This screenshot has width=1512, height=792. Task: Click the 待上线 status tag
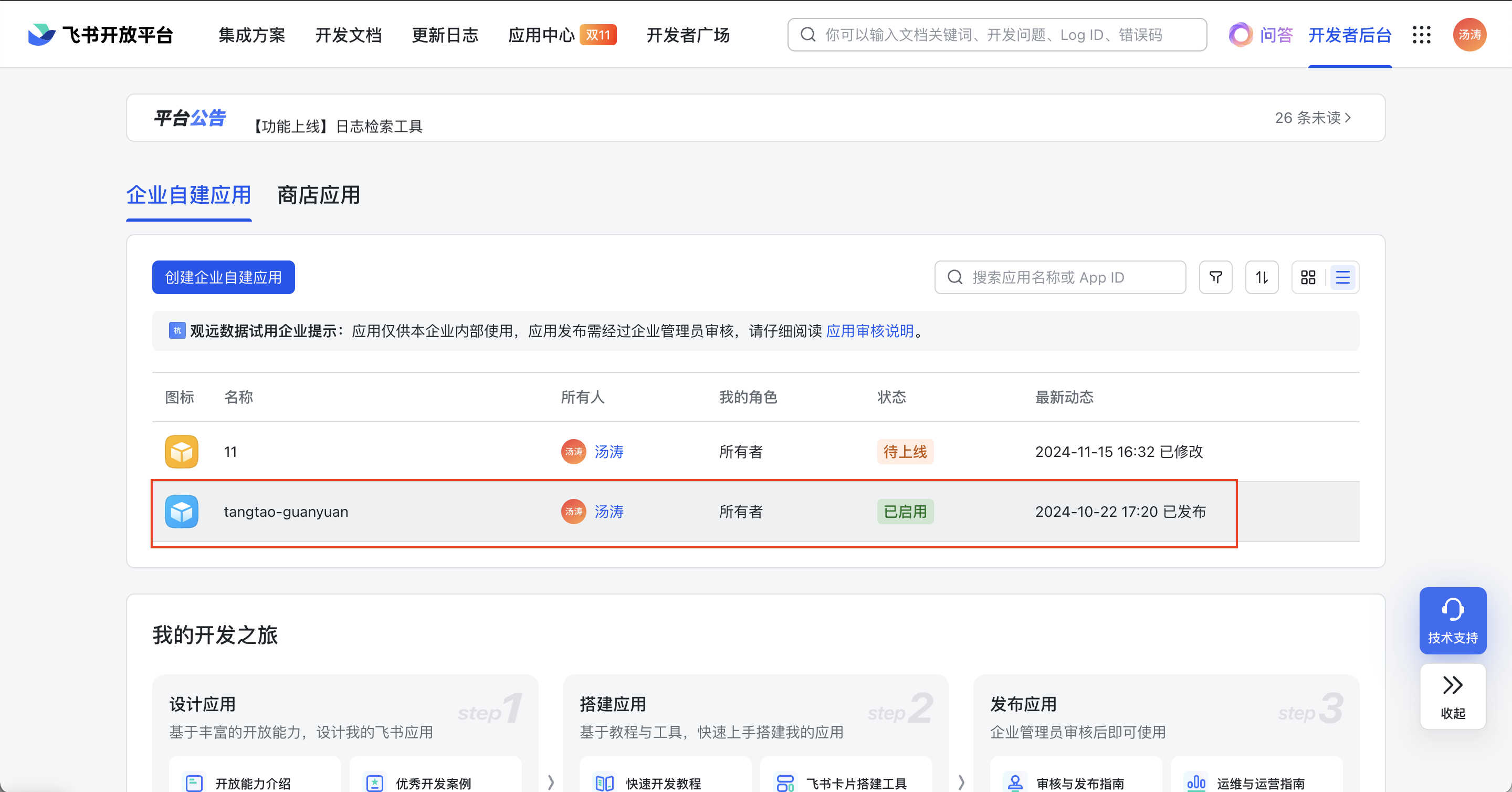coord(905,452)
